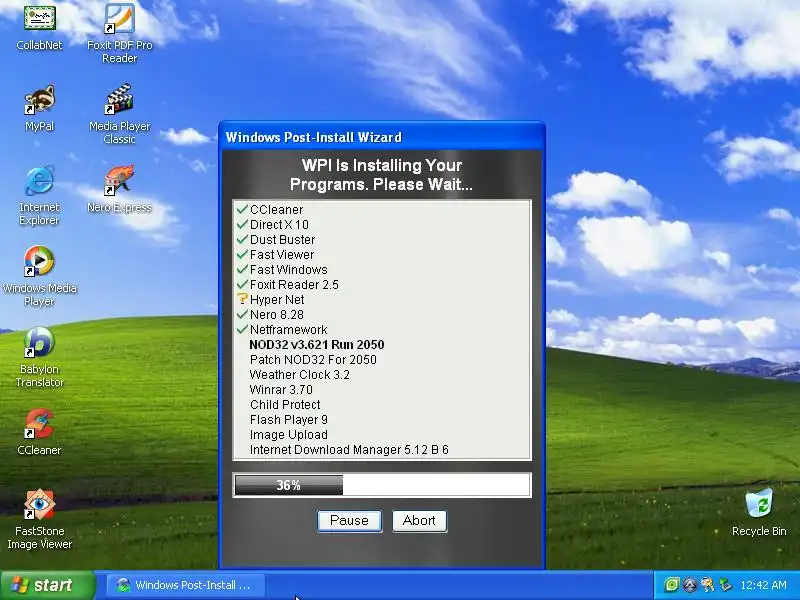Click the green NOD32 eye tray icon
This screenshot has width=800, height=600.
tap(671, 585)
